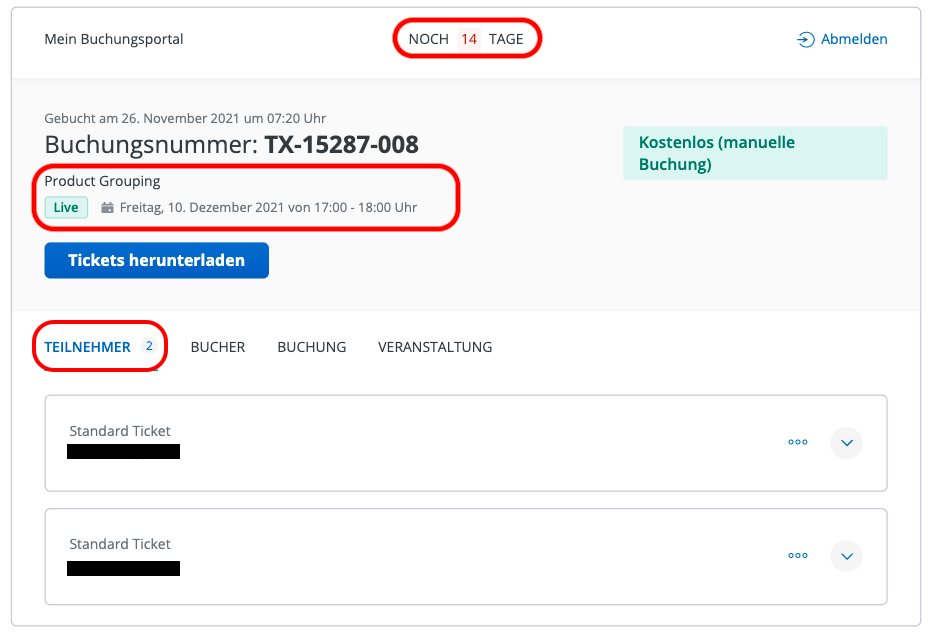Viewport: 931px width, 634px height.
Task: Click the participant count badge showing 2
Action: (x=149, y=347)
